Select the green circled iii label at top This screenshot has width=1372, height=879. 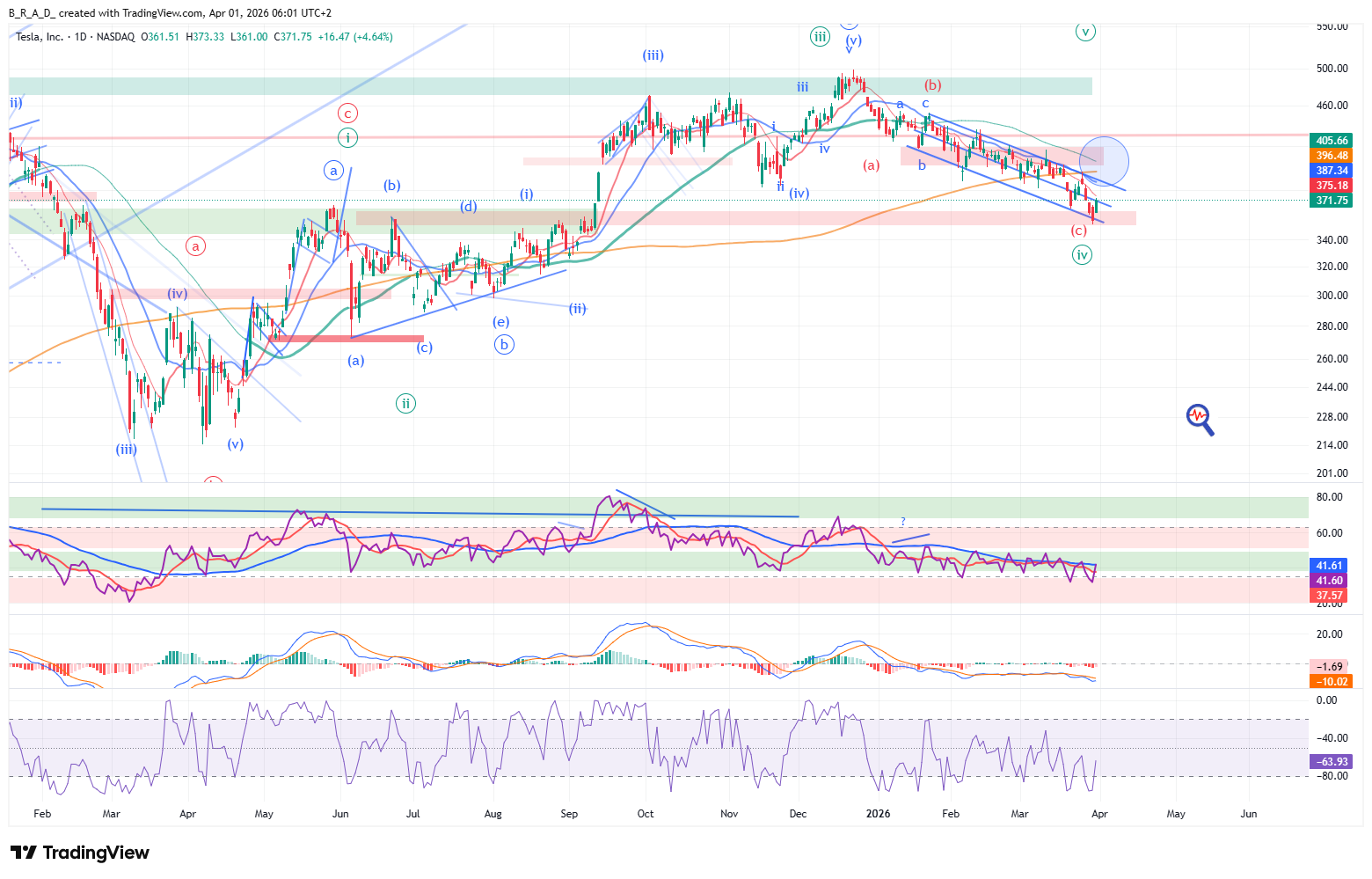(x=820, y=36)
